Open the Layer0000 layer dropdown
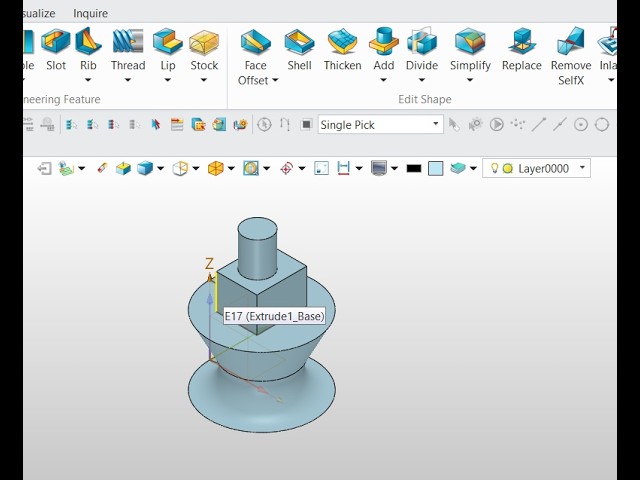Viewport: 640px width, 480px height. coord(536,168)
